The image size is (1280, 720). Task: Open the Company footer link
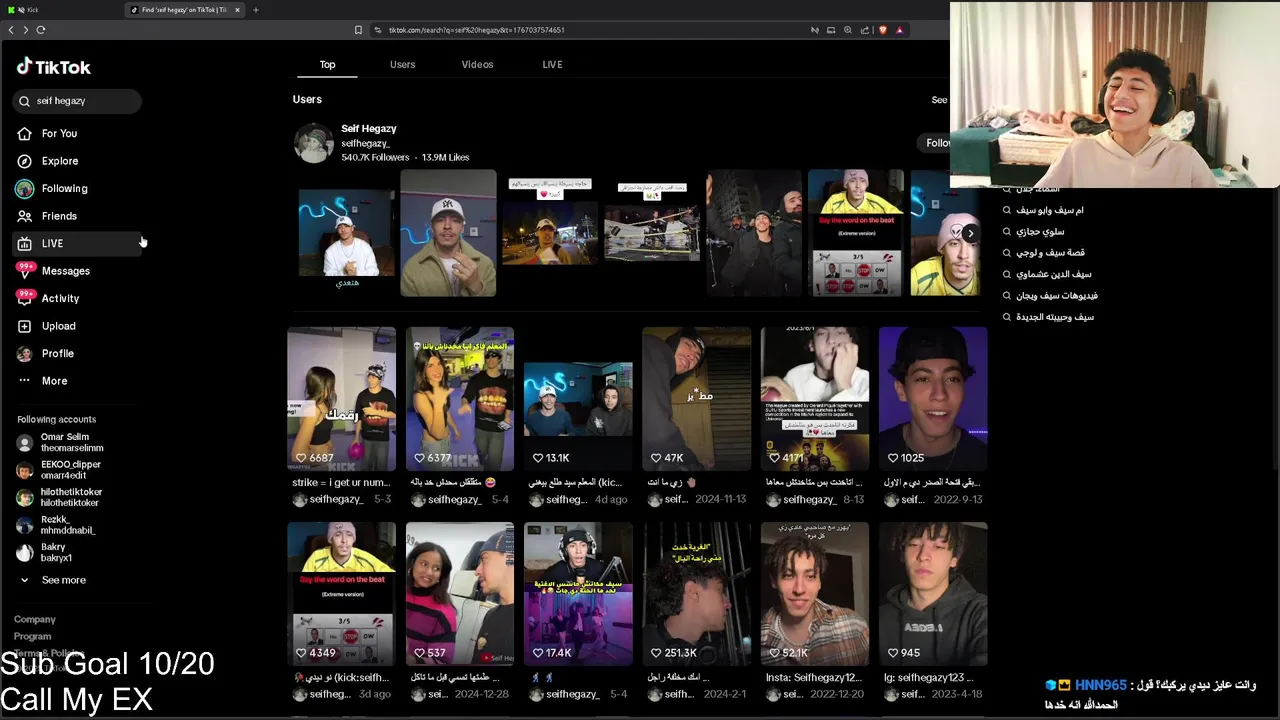point(35,619)
